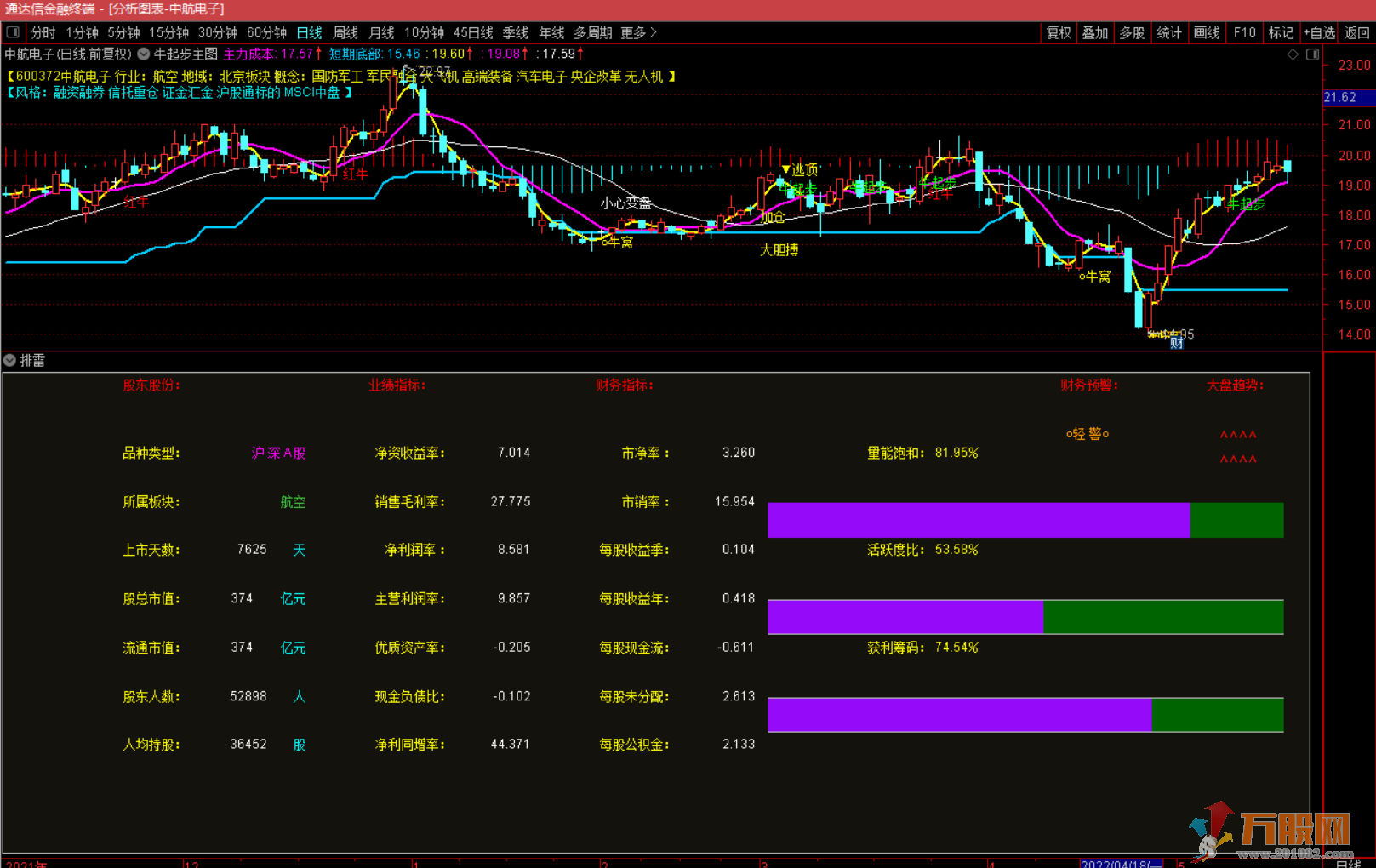Click the 净利同增率 value 44.371

pos(511,745)
